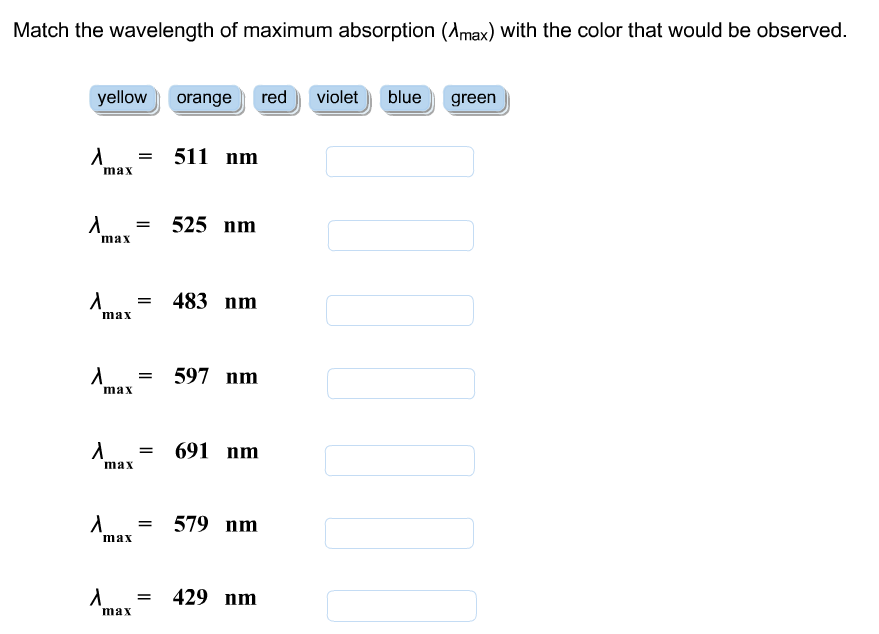Click the answer field for 579 nm
The image size is (879, 634).
click(x=399, y=532)
